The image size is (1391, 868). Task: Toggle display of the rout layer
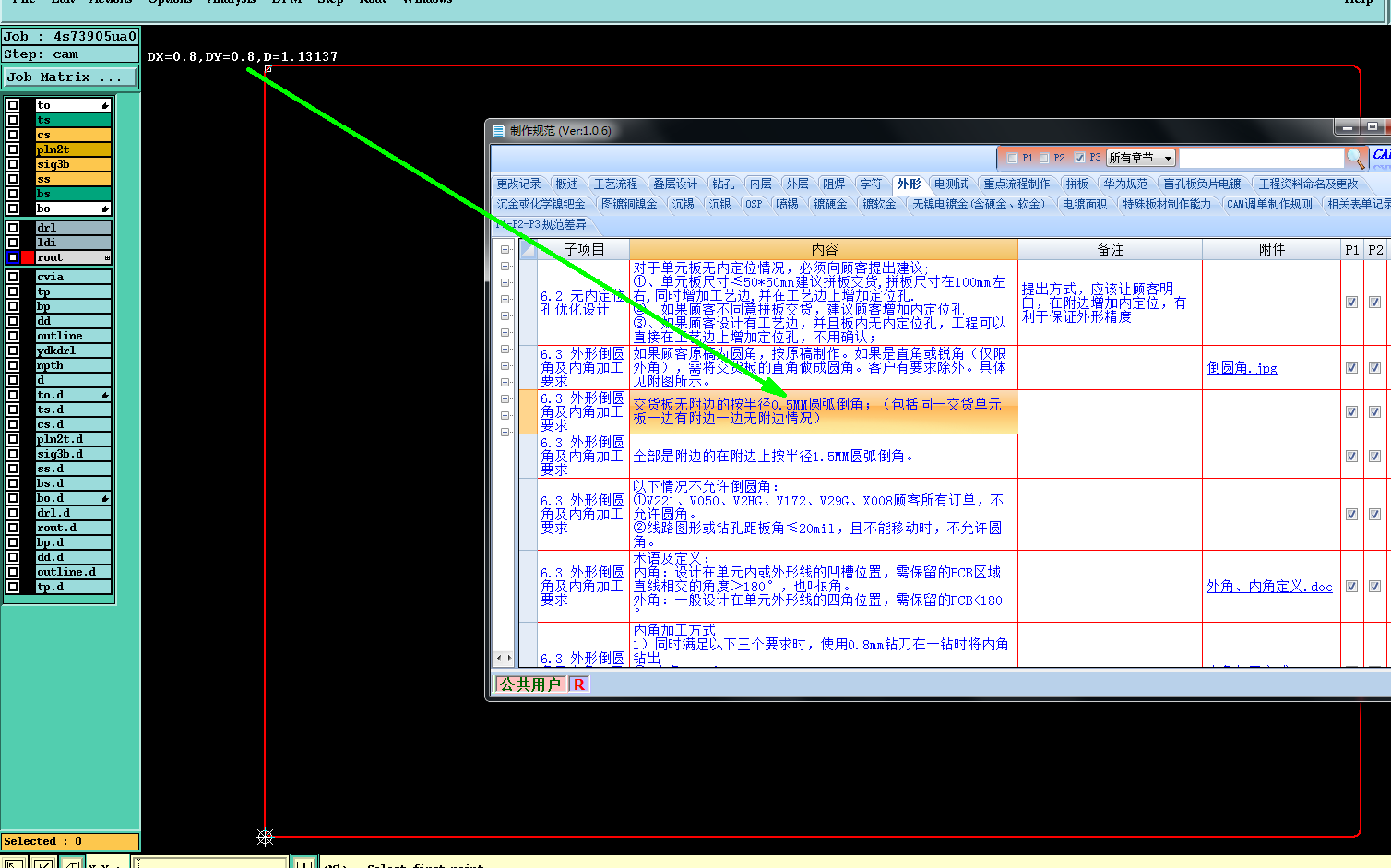[13, 257]
